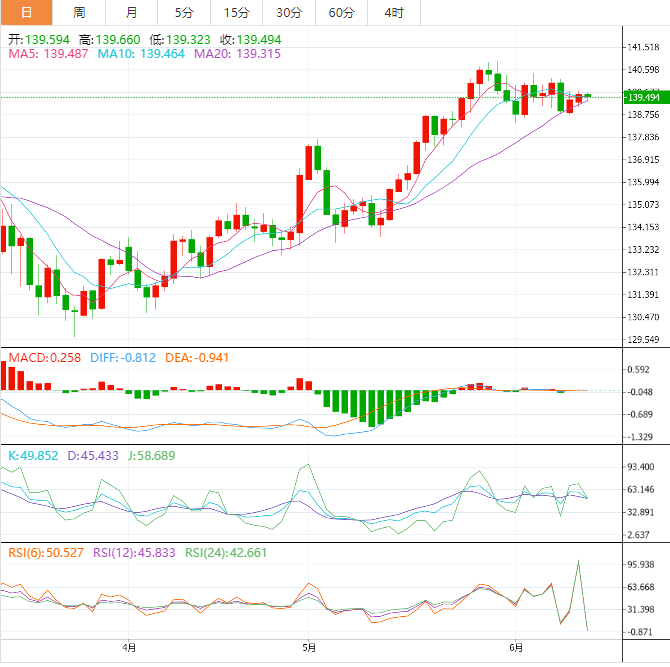The image size is (670, 667).
Task: Switch to the 日 (daily) chart tab
Action: tap(26, 13)
